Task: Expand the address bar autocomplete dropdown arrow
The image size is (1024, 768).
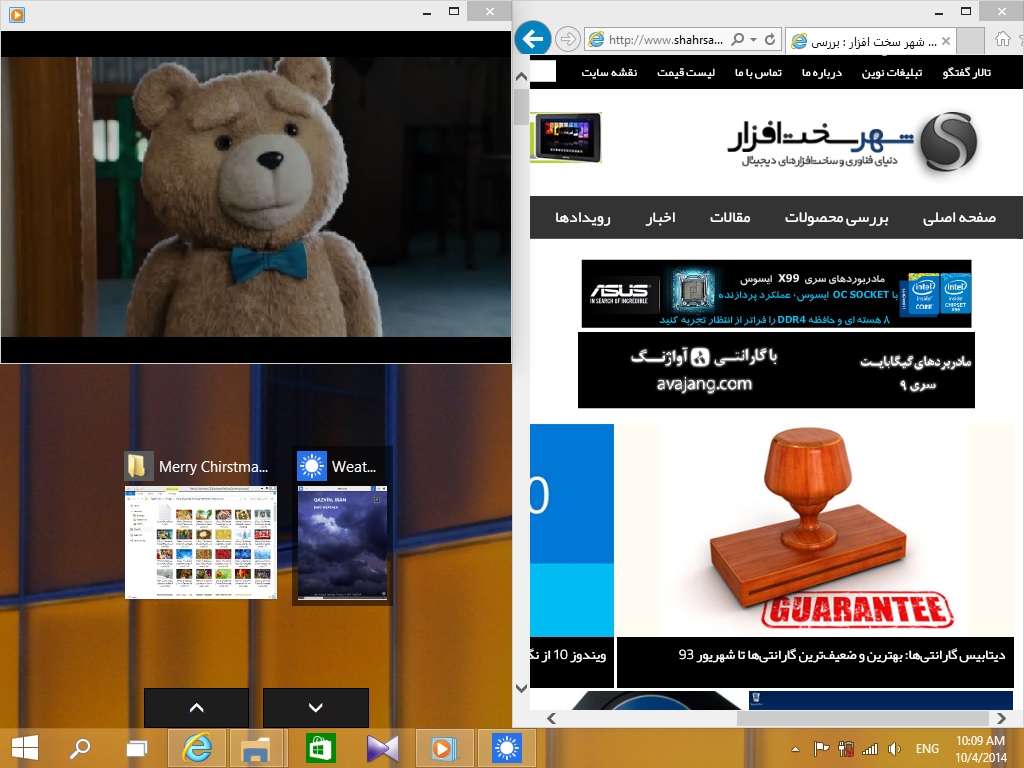Action: coord(754,39)
